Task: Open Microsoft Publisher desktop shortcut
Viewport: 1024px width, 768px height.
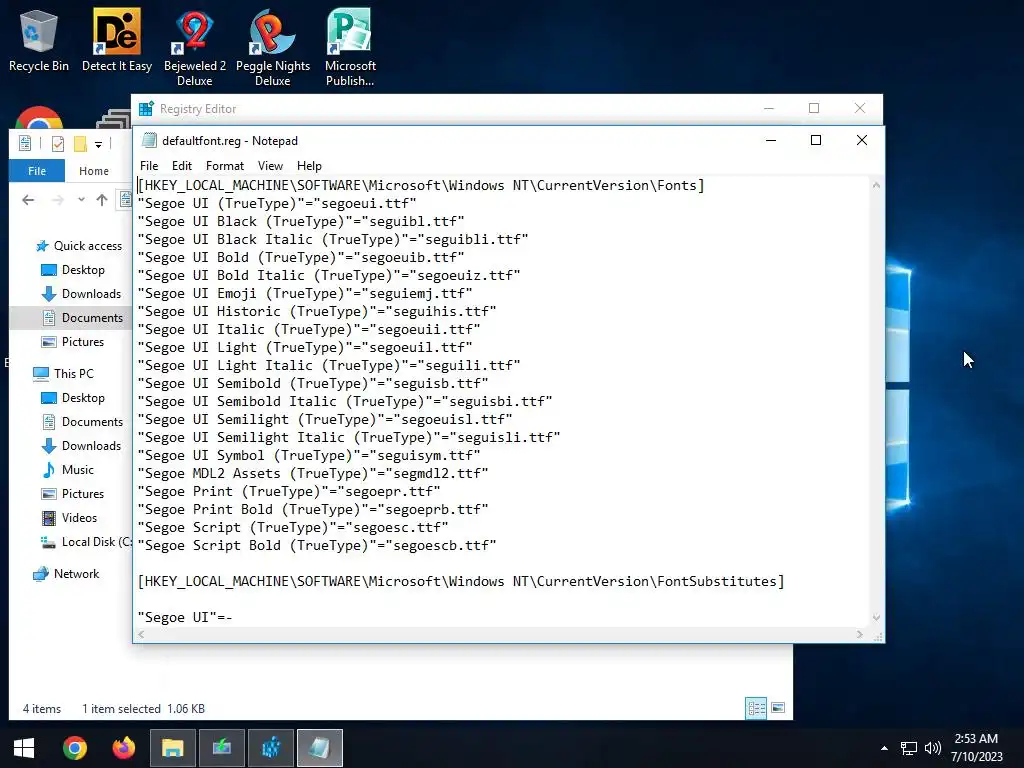Action: point(350,48)
